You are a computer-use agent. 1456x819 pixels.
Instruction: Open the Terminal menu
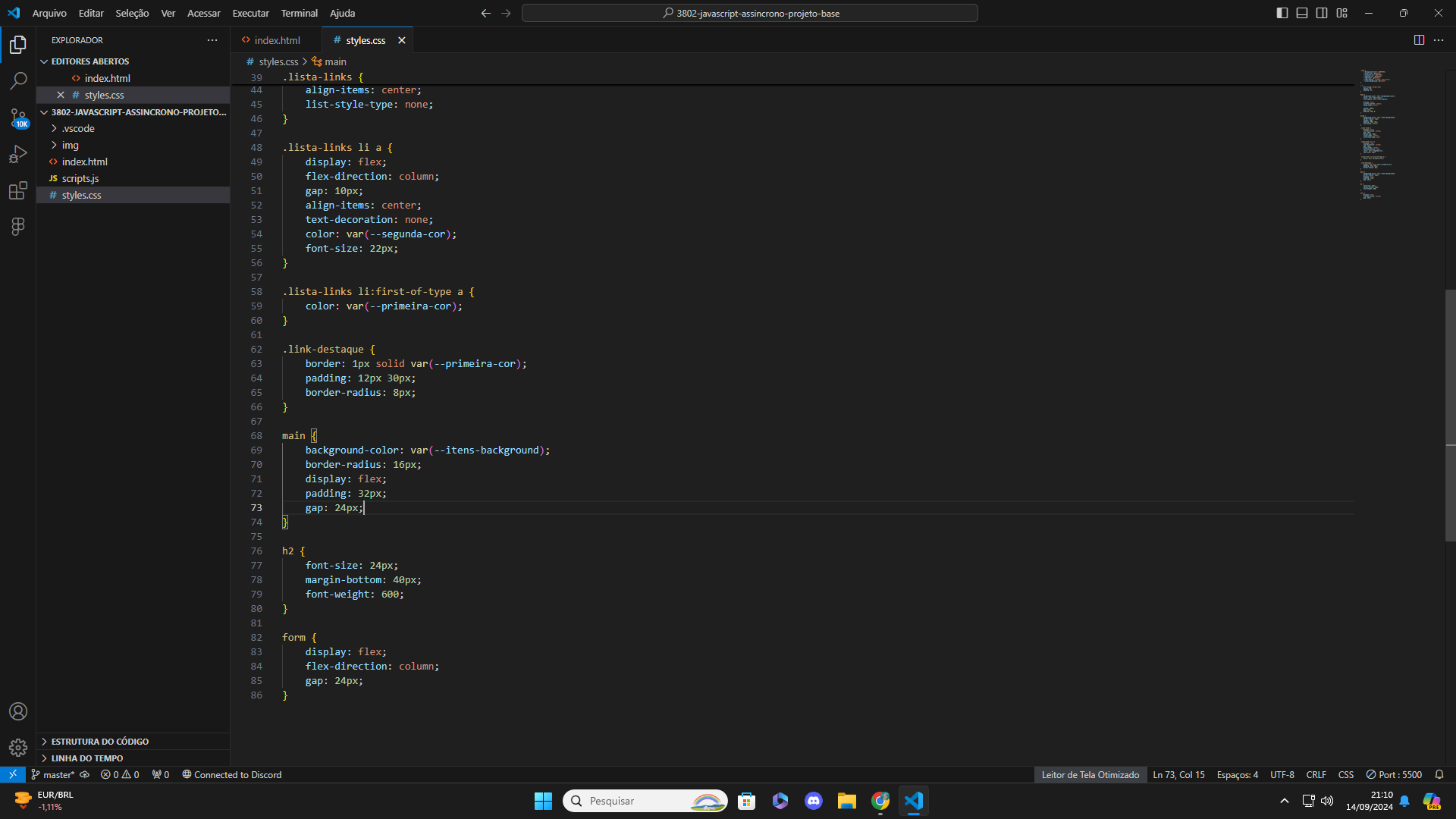point(299,13)
